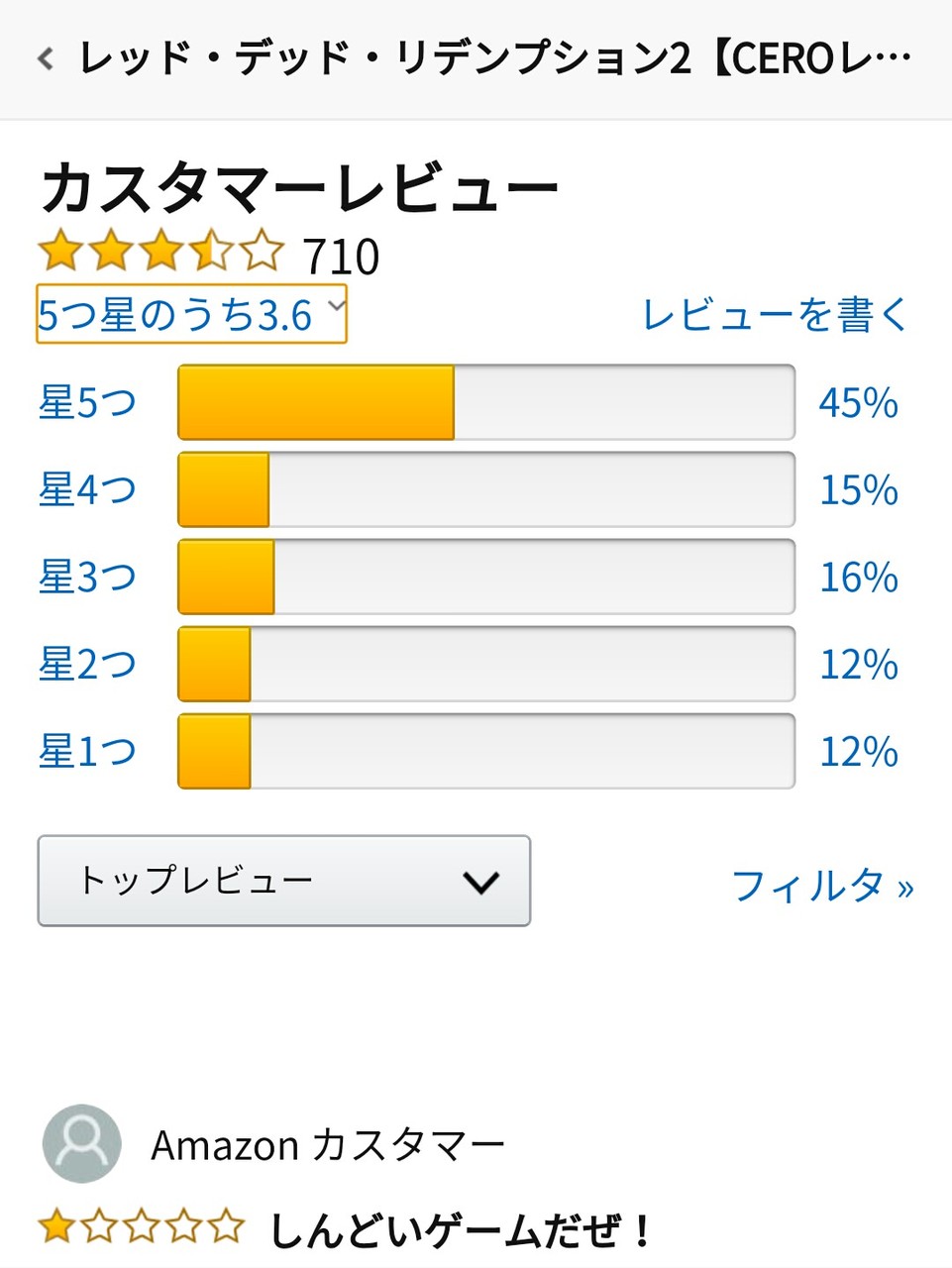
Task: Open the フィルタ filter link
Action: [x=822, y=885]
